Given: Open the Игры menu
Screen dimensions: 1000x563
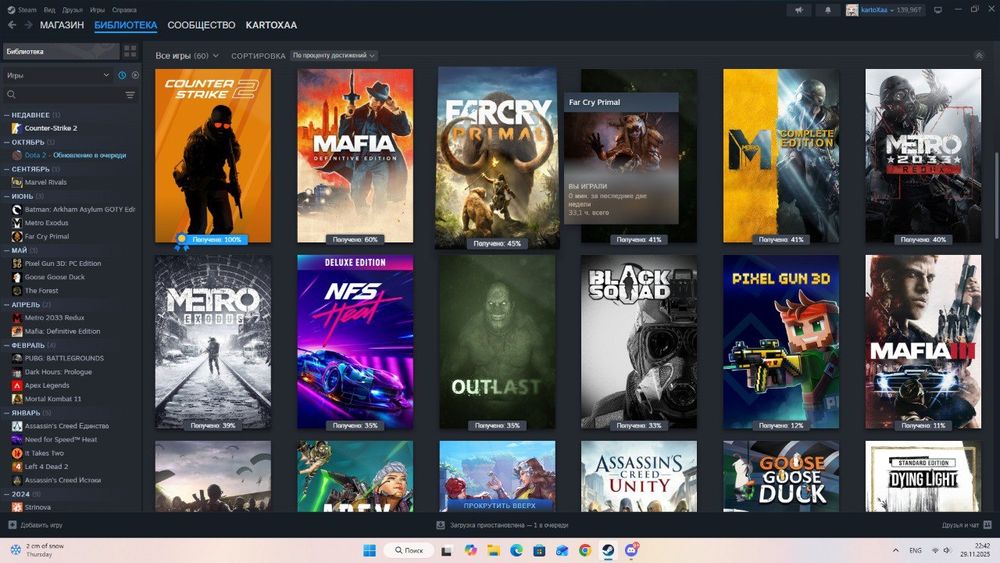Looking at the screenshot, I should pyautogui.click(x=97, y=10).
